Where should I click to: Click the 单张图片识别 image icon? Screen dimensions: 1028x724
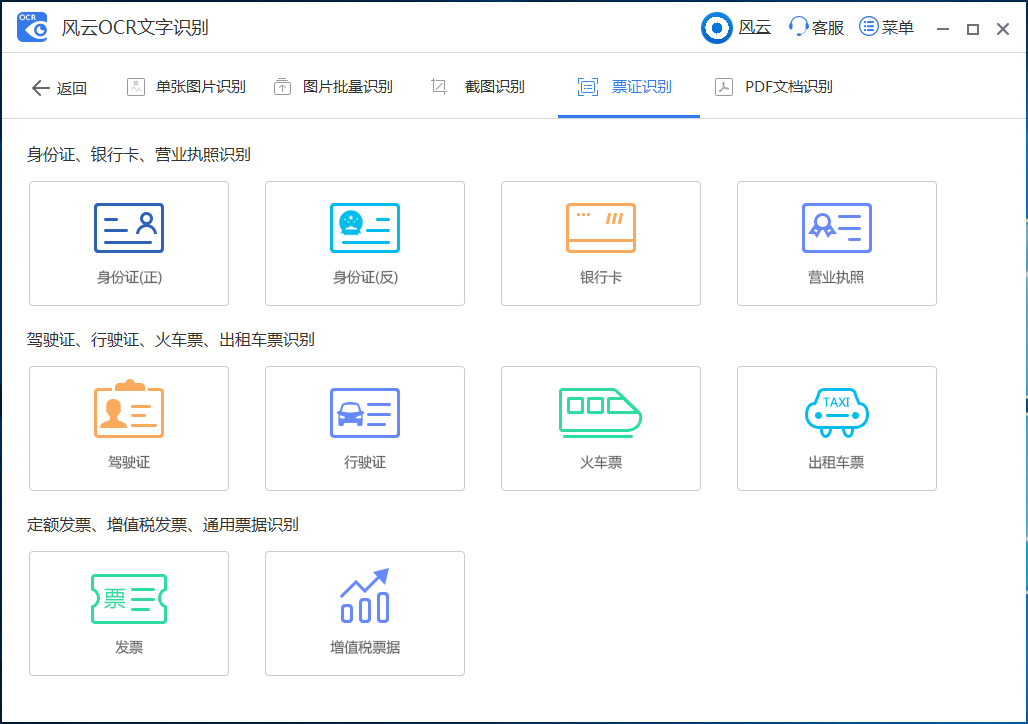tap(136, 87)
